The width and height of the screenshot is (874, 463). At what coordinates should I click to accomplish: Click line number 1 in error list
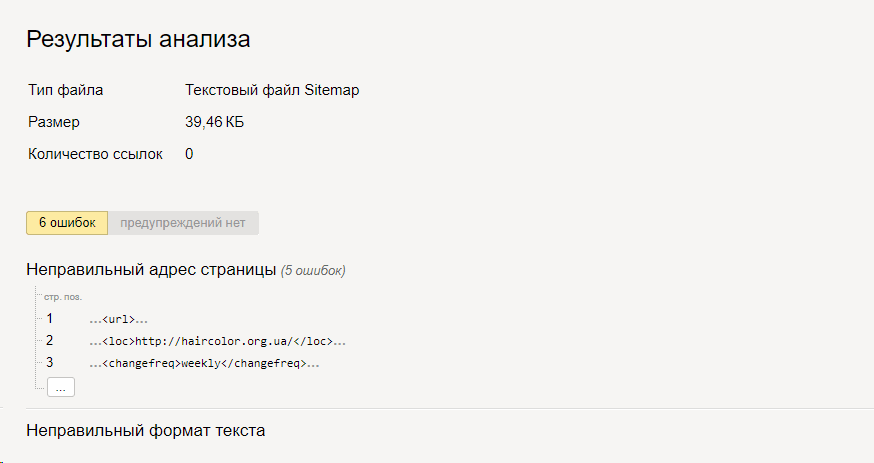[50, 319]
